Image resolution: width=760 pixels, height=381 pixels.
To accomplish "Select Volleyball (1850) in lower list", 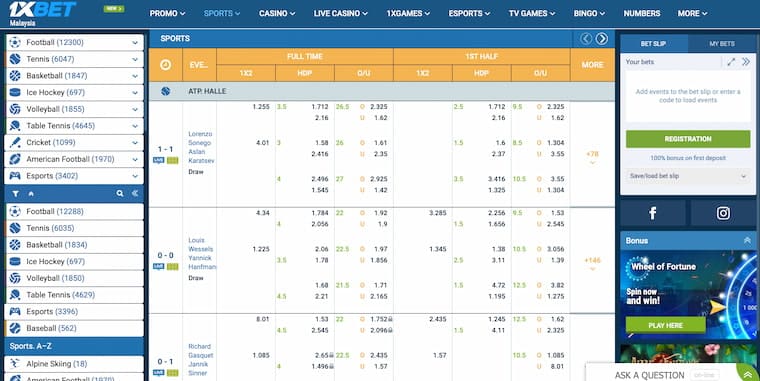I will click(74, 278).
